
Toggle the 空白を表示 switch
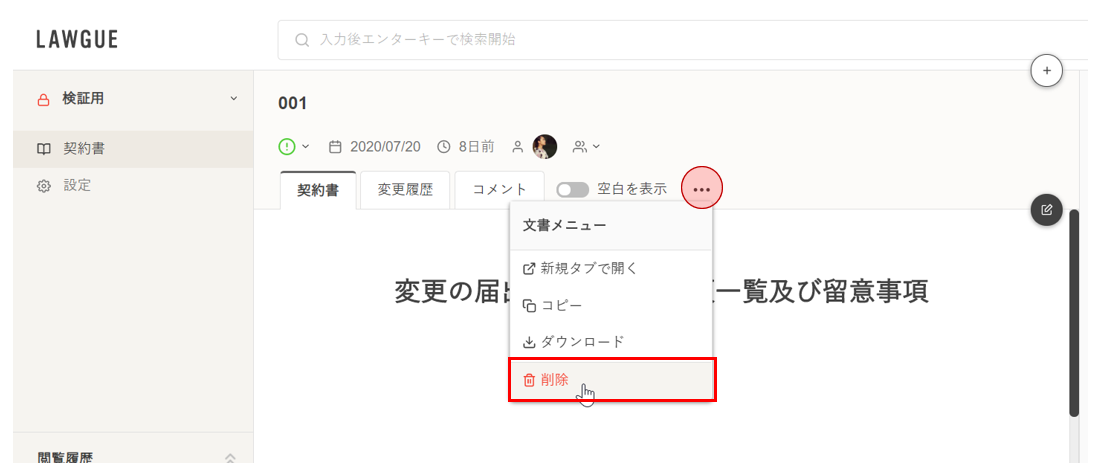pos(573,189)
